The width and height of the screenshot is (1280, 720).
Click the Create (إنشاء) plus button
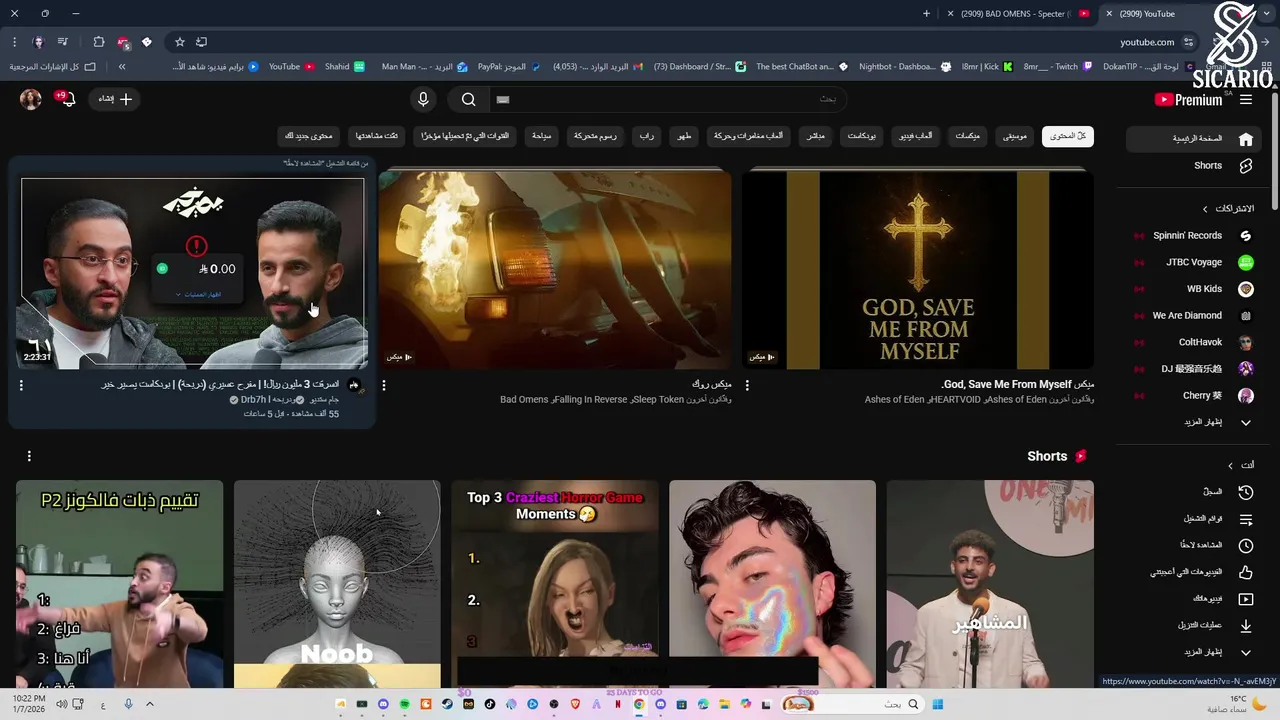tap(115, 99)
